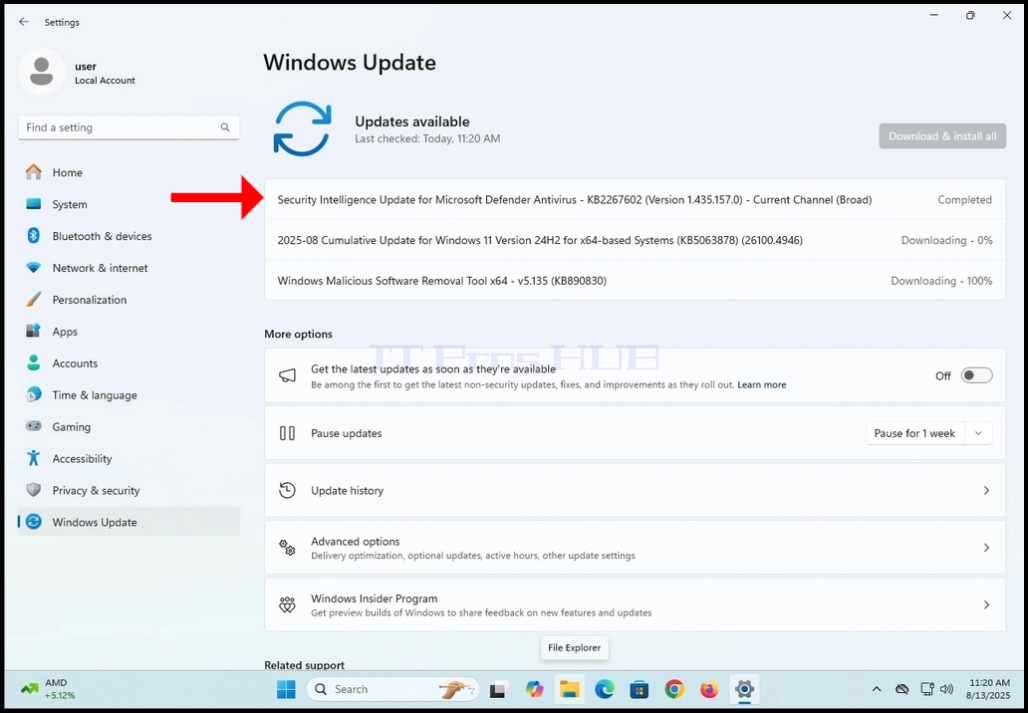Open the Home settings page

129,172
